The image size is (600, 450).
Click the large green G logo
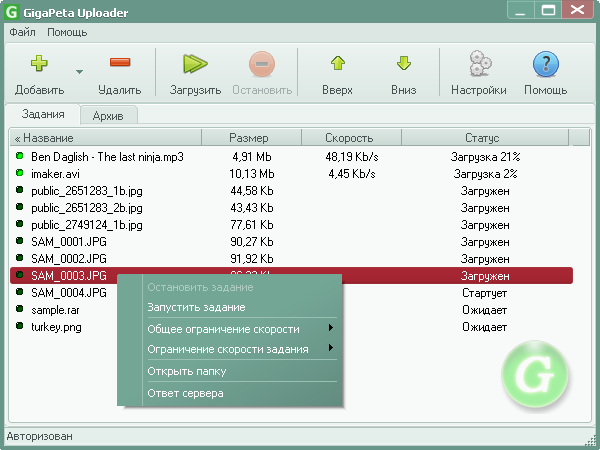coord(533,375)
